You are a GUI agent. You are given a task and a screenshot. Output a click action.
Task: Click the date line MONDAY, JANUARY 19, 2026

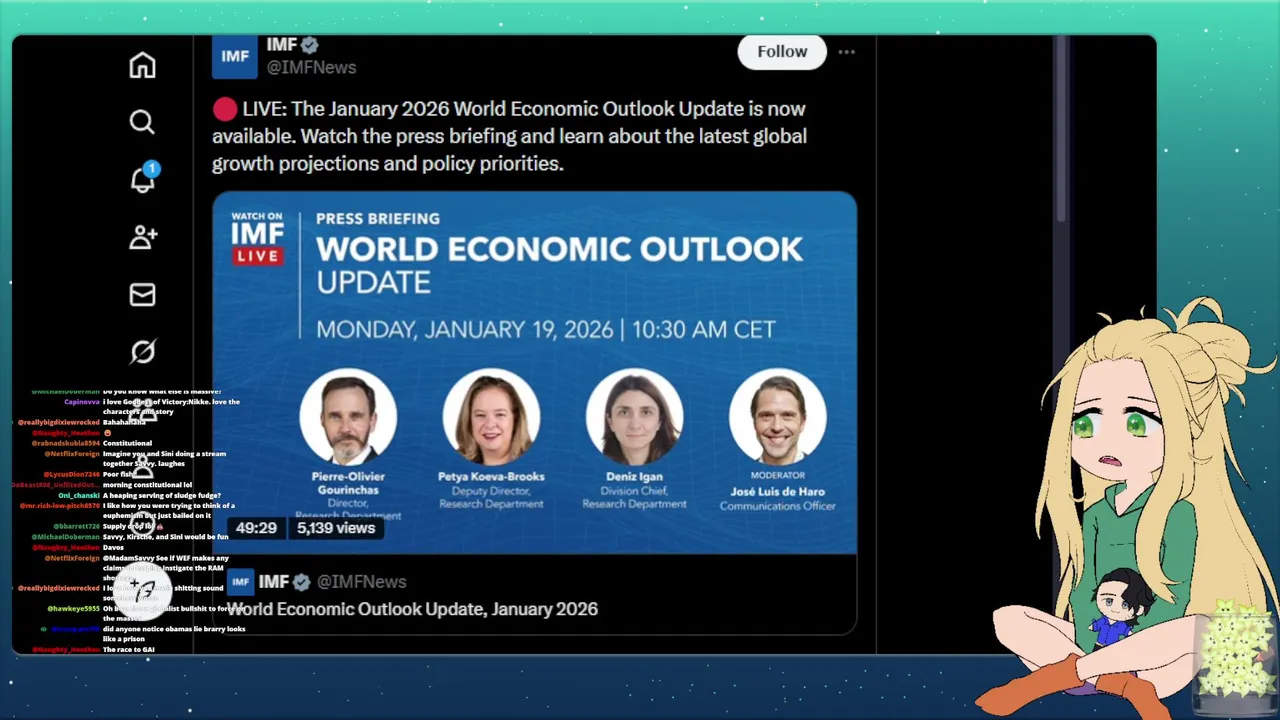click(546, 329)
